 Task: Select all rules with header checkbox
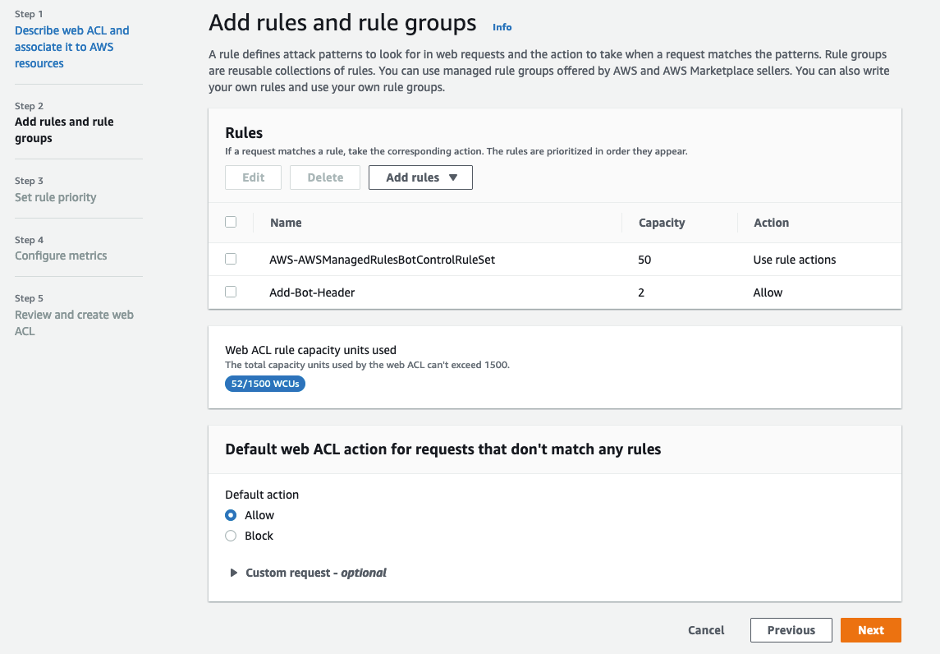[x=232, y=222]
